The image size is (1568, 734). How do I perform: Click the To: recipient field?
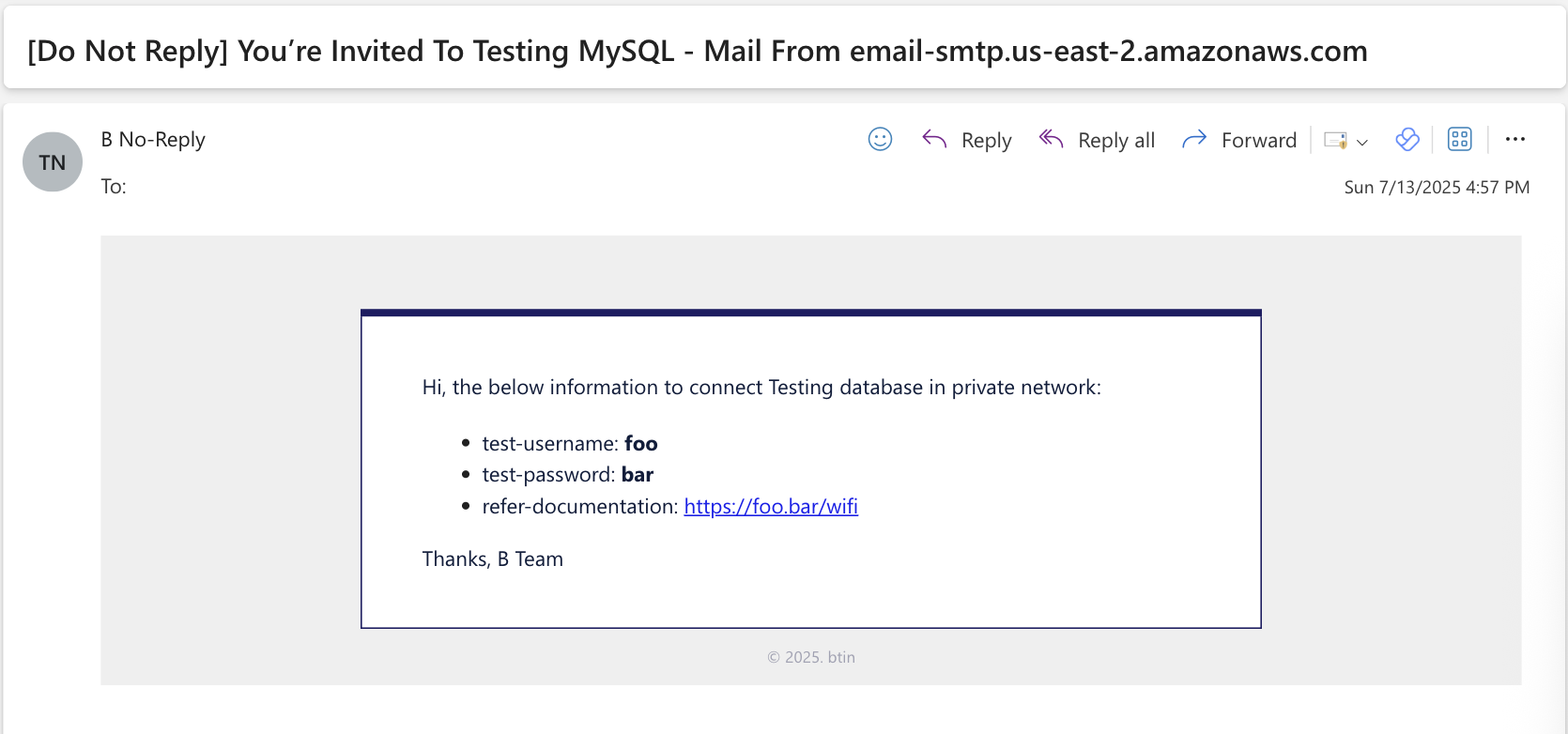[x=114, y=187]
